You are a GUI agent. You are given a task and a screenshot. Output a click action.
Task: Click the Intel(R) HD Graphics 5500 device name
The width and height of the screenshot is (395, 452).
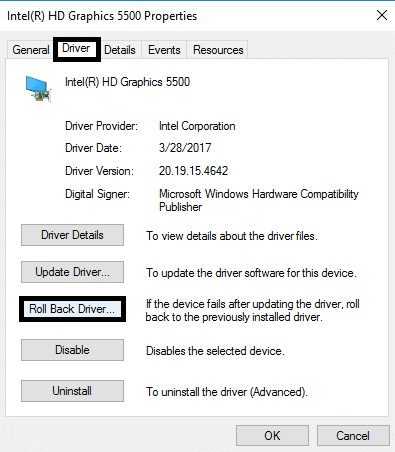(127, 82)
